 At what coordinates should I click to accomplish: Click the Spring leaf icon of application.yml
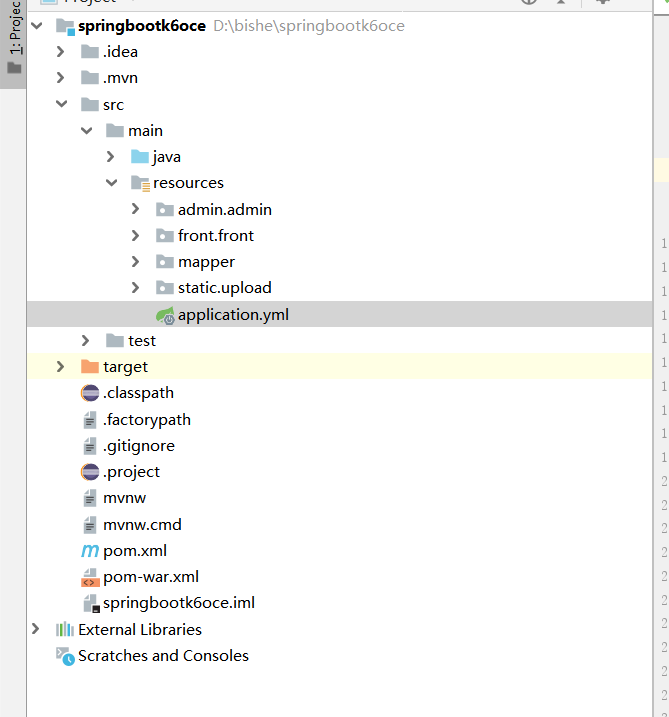pos(165,316)
